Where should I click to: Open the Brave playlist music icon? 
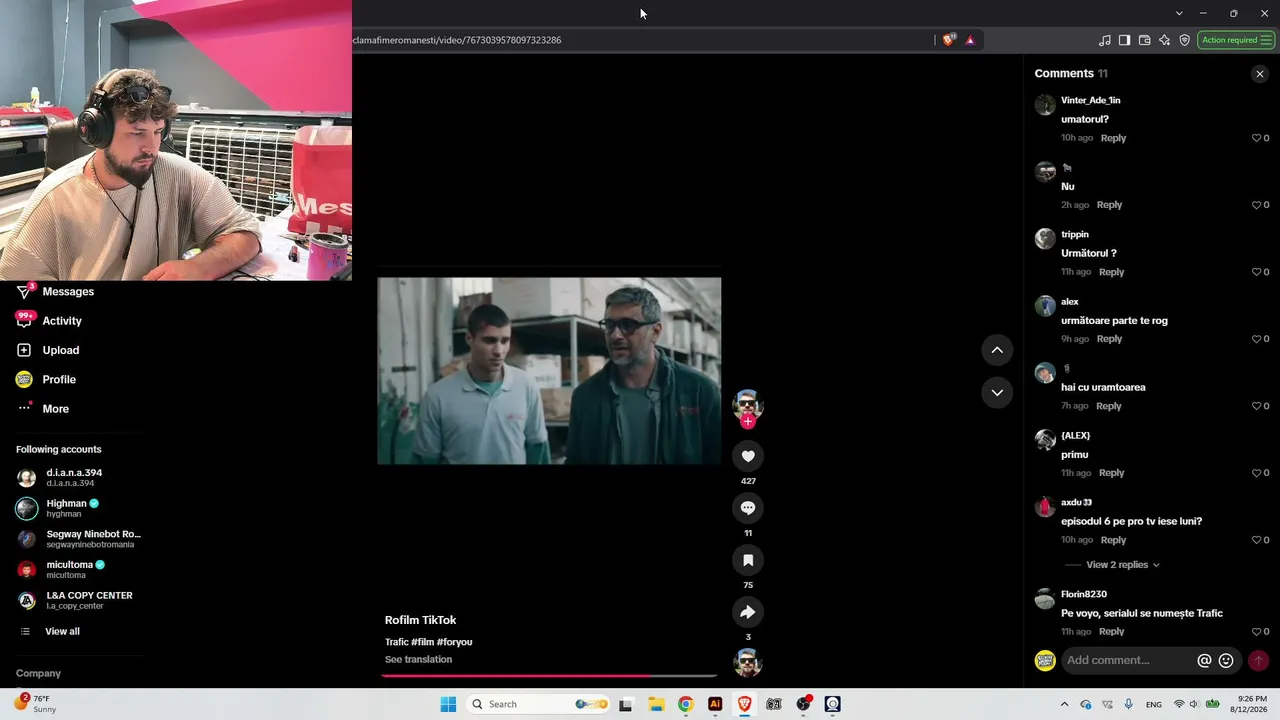point(1104,40)
